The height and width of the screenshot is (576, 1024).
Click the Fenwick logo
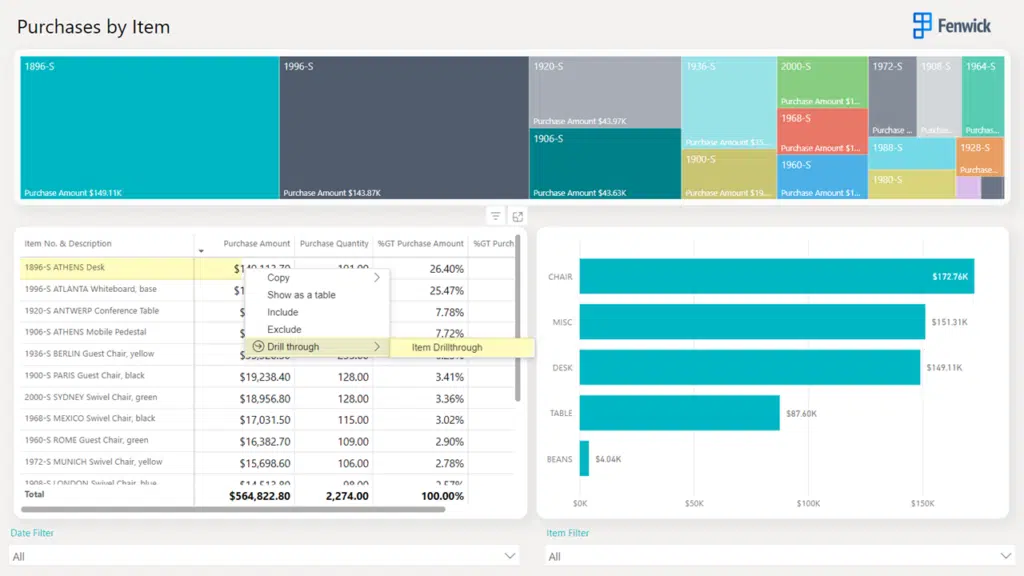click(951, 25)
